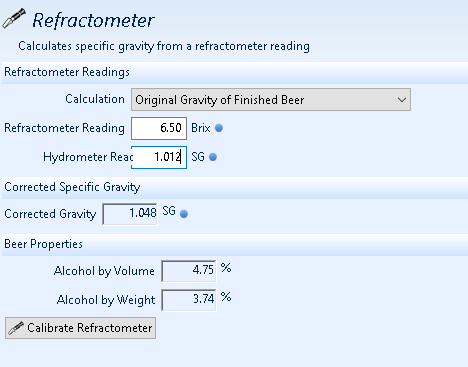
Task: Click in the Hydrometer Reading field showing 1.012
Action: pos(159,157)
